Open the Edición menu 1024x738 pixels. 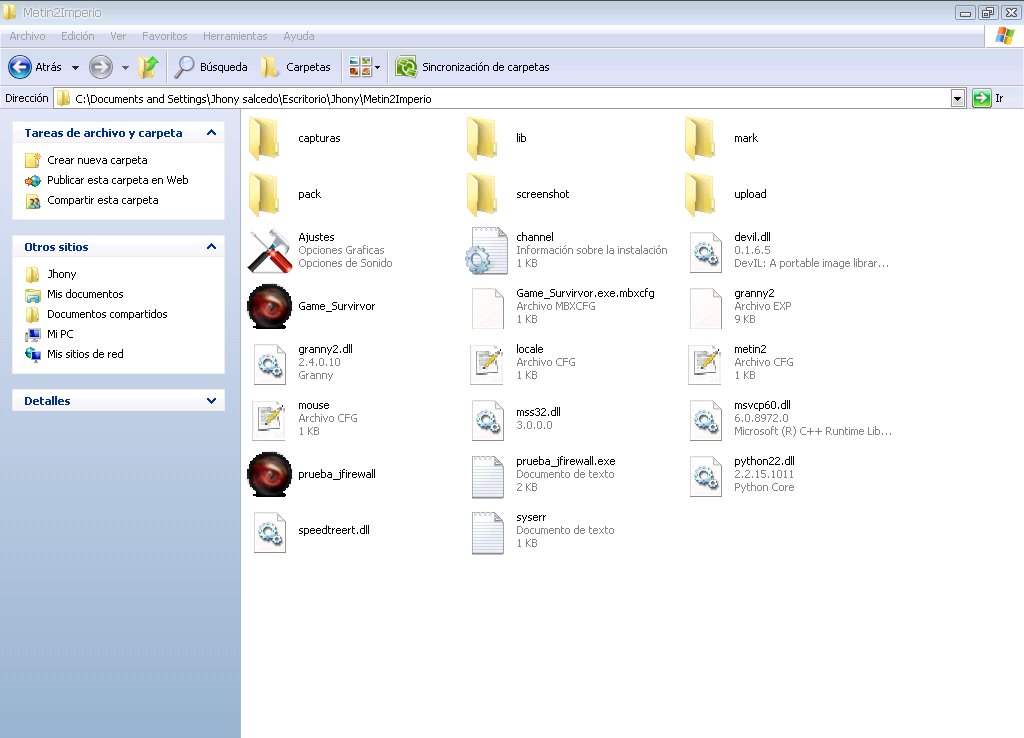77,36
